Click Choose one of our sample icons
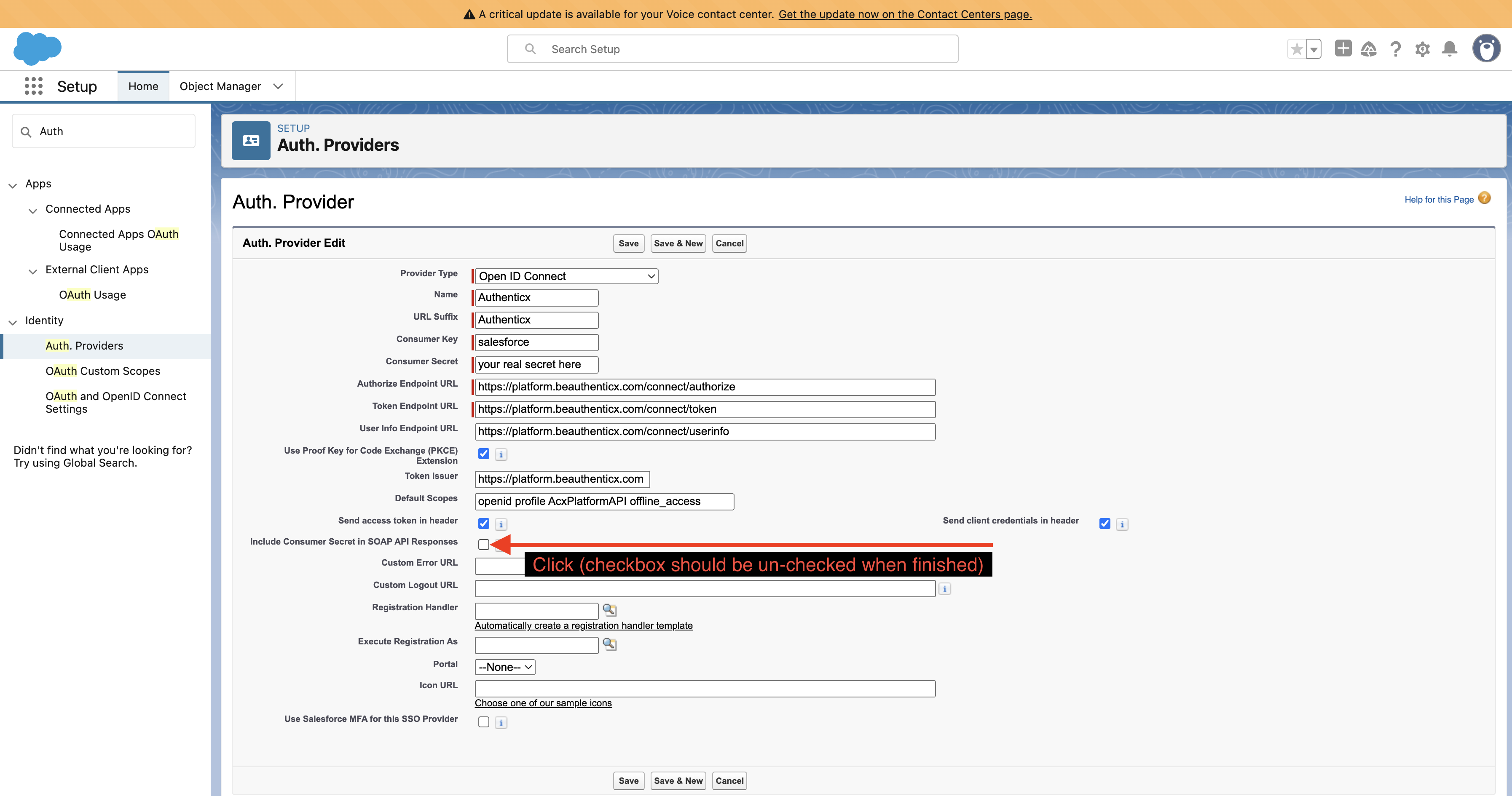Viewport: 1512px width, 796px height. [543, 703]
